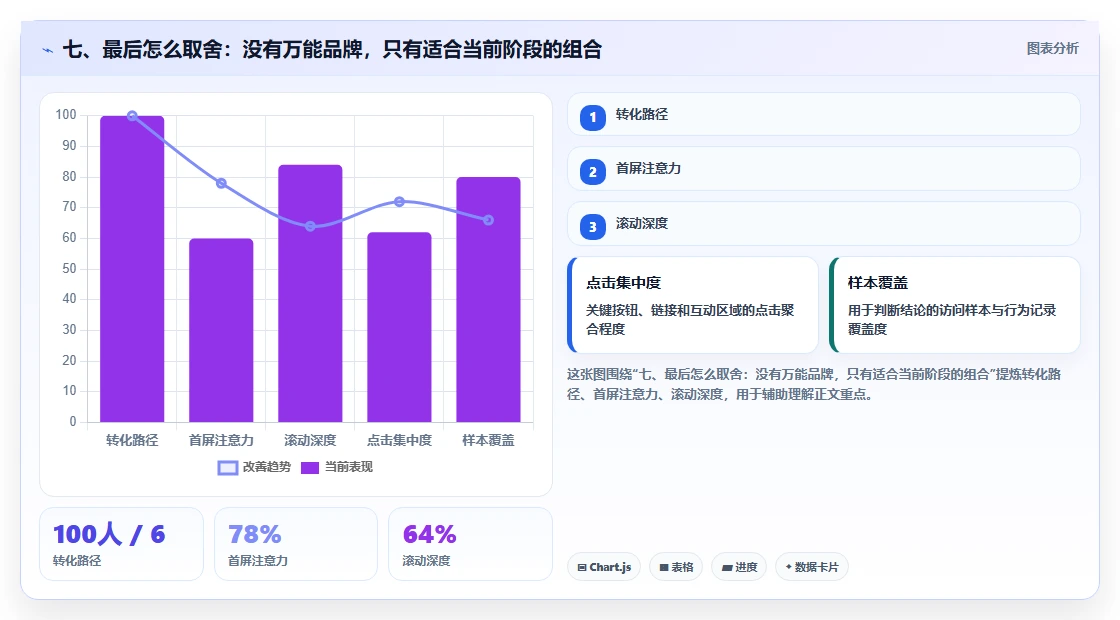Select the 首屏注意力 list item

[x=824, y=169]
